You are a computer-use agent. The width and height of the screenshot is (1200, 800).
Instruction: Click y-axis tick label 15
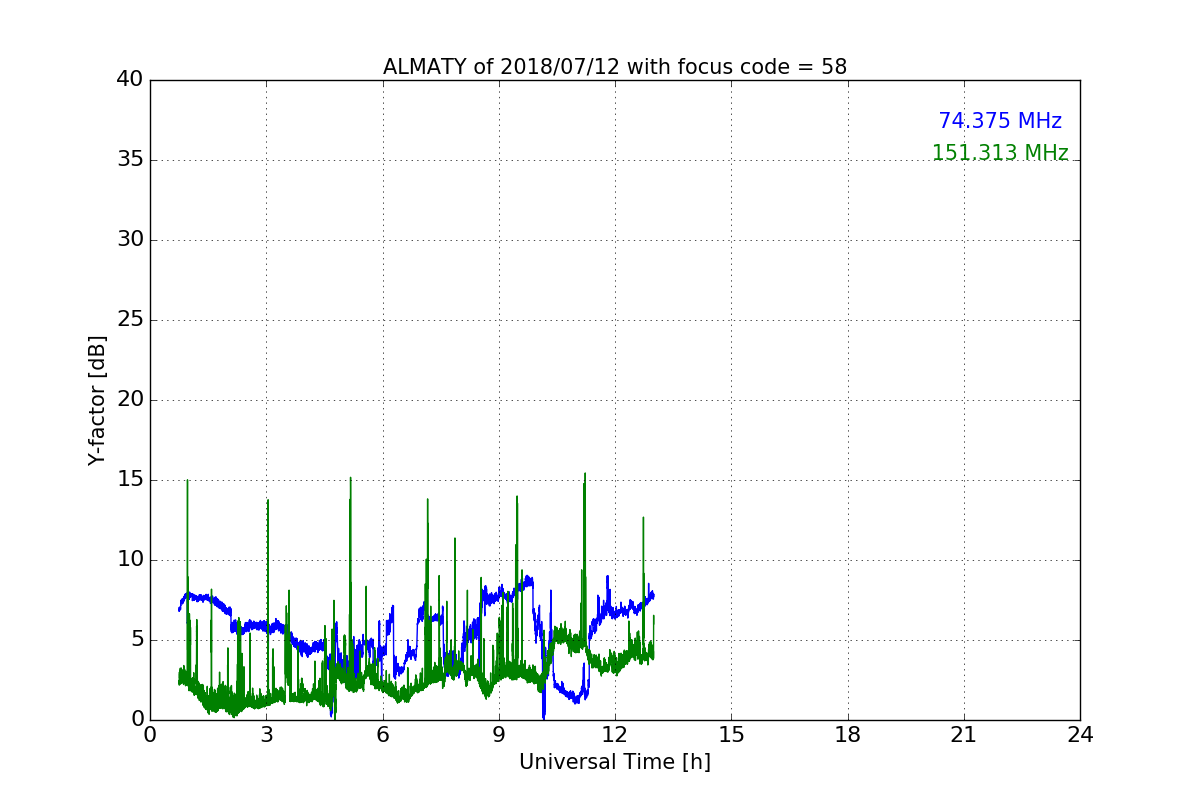point(130,480)
